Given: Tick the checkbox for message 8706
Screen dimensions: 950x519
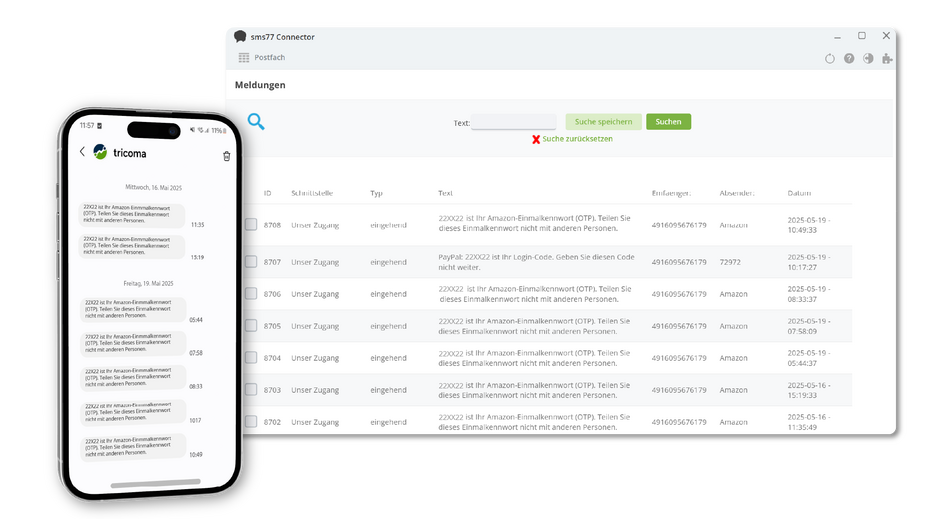Looking at the screenshot, I should [x=251, y=294].
